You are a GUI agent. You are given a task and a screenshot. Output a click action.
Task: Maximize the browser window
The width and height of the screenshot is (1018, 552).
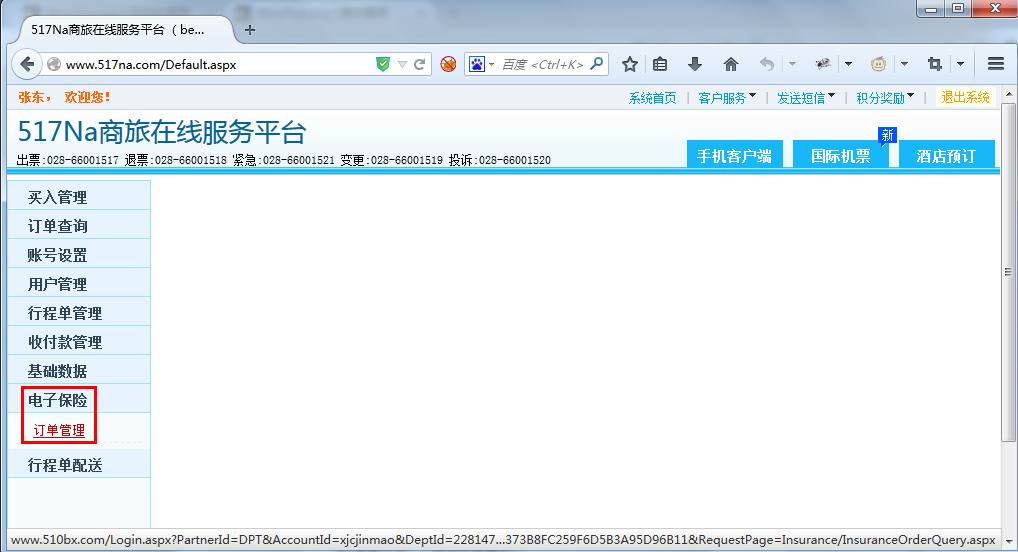click(x=958, y=8)
